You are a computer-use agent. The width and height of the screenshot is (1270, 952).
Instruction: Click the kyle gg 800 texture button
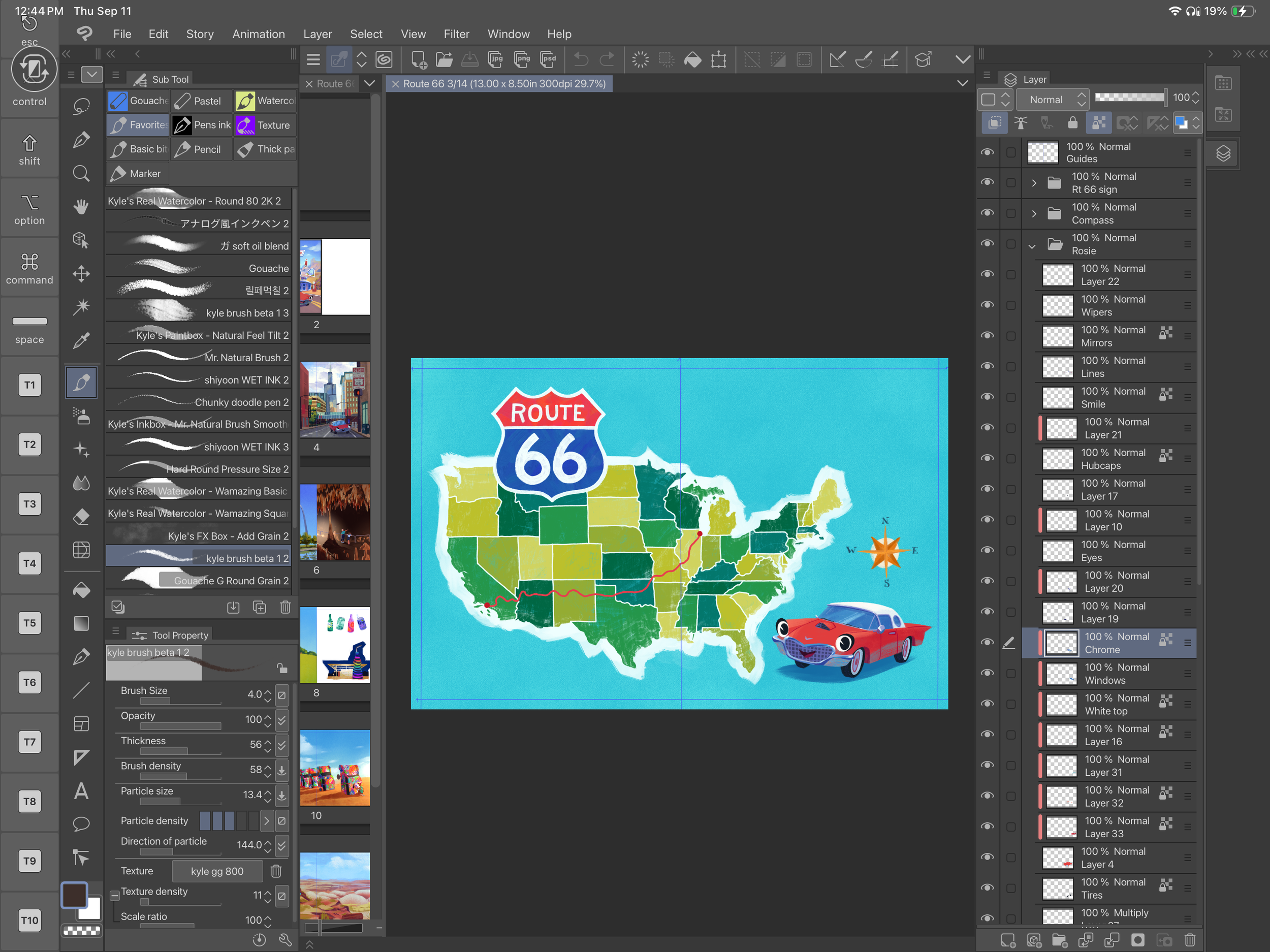(x=217, y=871)
